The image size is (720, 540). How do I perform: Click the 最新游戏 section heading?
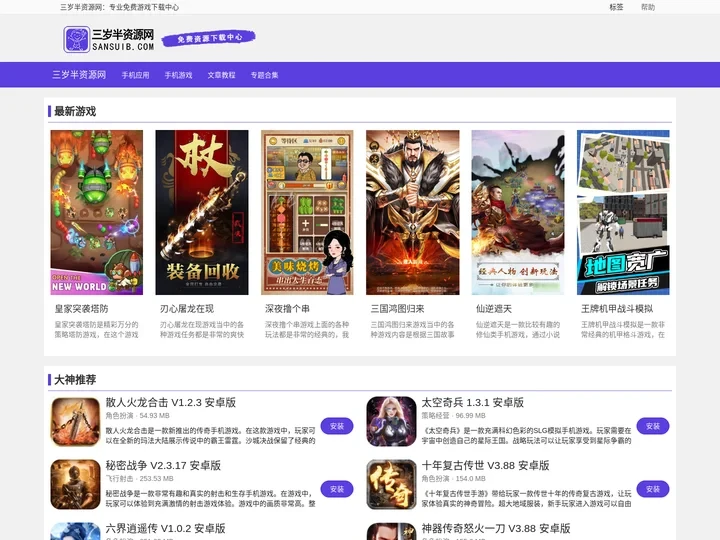click(75, 111)
